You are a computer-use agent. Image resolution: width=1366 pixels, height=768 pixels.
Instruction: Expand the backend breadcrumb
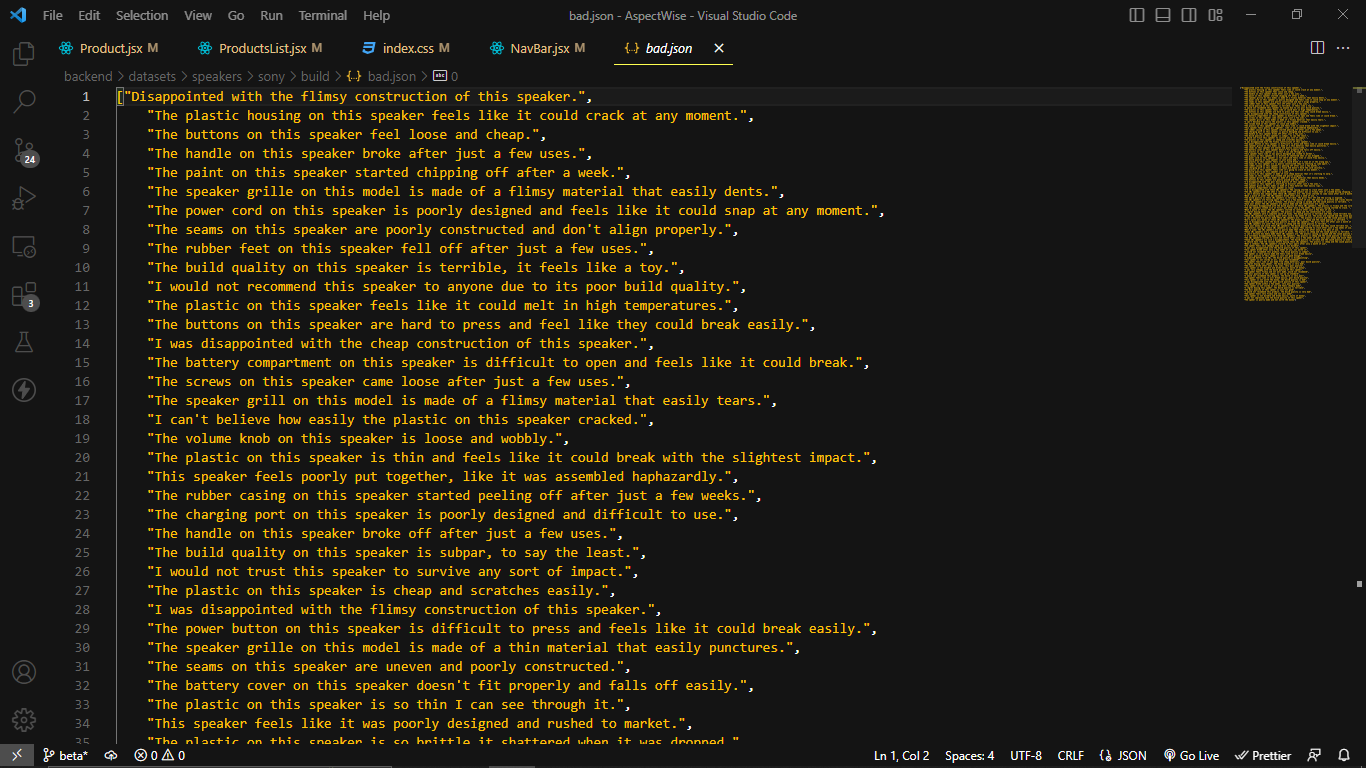(x=88, y=76)
